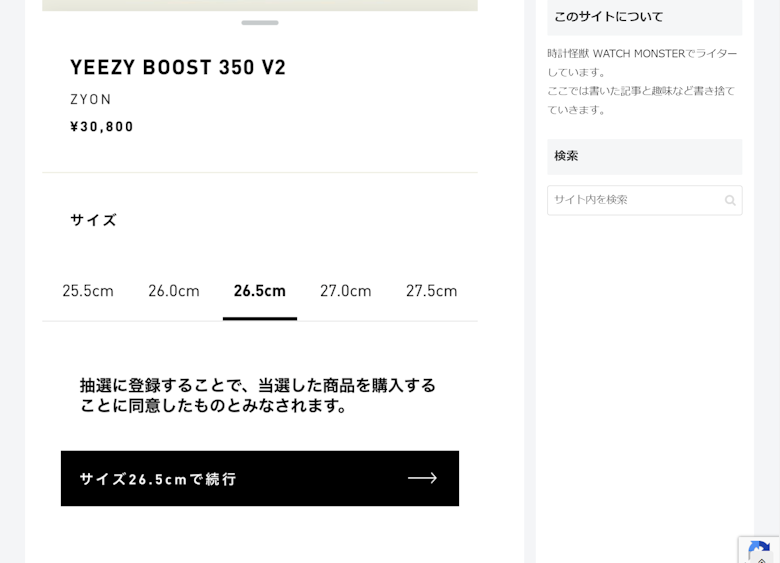The height and width of the screenshot is (563, 780).
Task: Select size 25.5cm
Action: pos(88,290)
